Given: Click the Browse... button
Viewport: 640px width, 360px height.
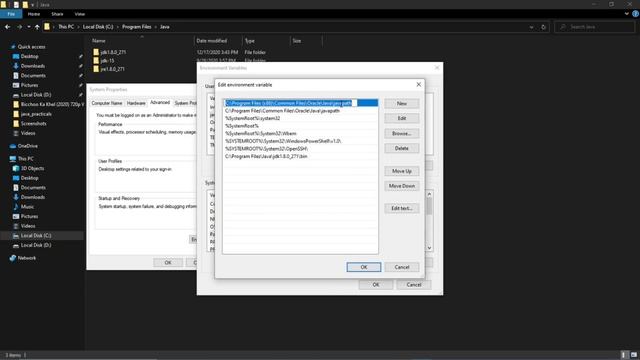Looking at the screenshot, I should (402, 133).
